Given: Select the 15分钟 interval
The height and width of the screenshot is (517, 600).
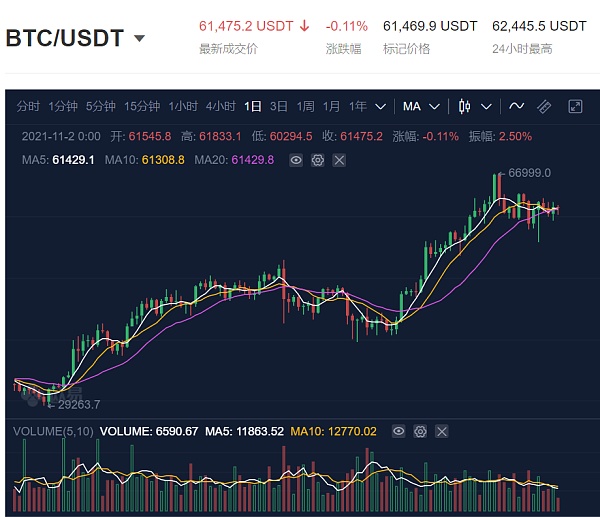Looking at the screenshot, I should point(142,106).
